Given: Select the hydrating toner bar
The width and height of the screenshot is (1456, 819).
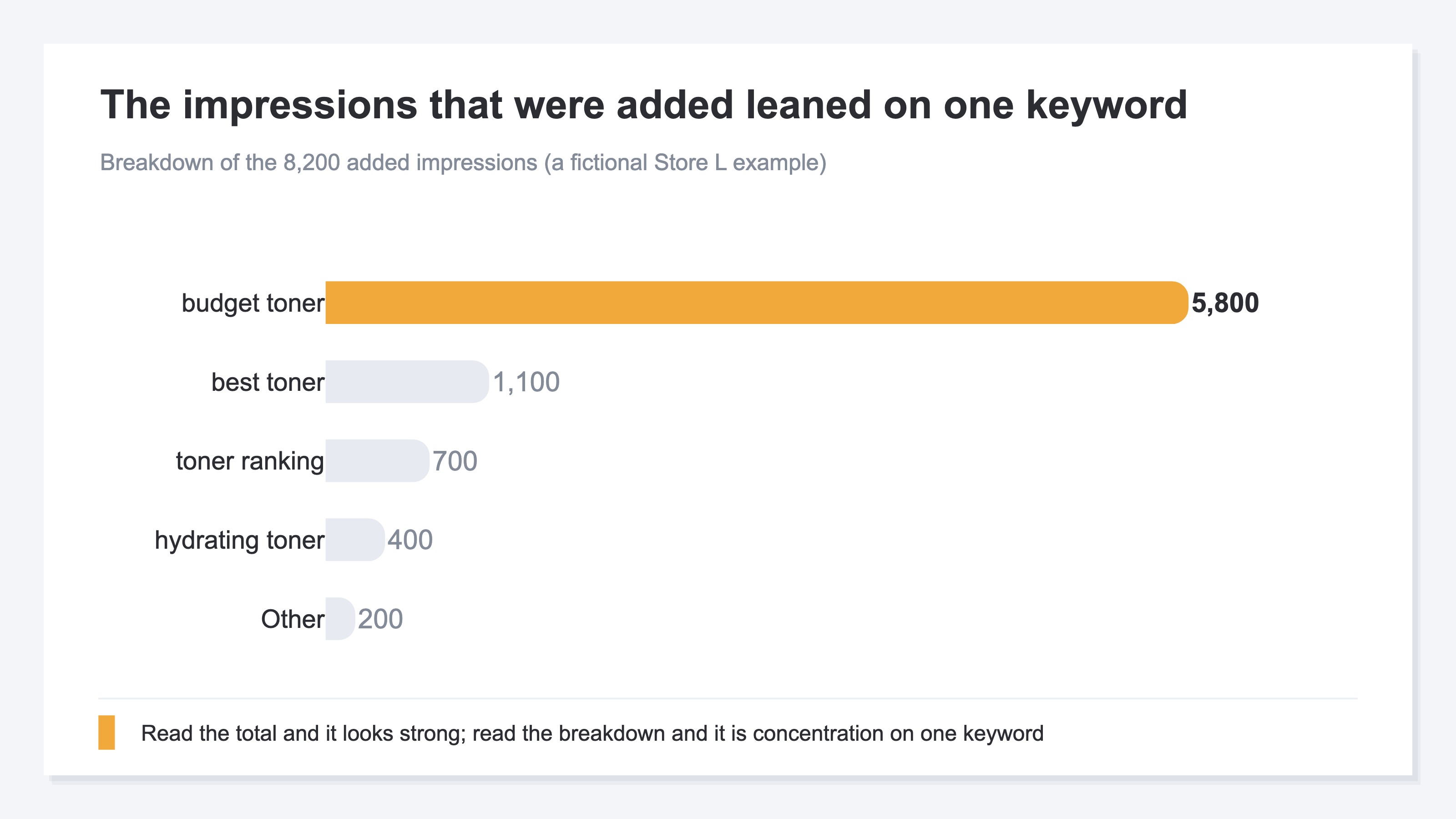Looking at the screenshot, I should click(x=355, y=540).
